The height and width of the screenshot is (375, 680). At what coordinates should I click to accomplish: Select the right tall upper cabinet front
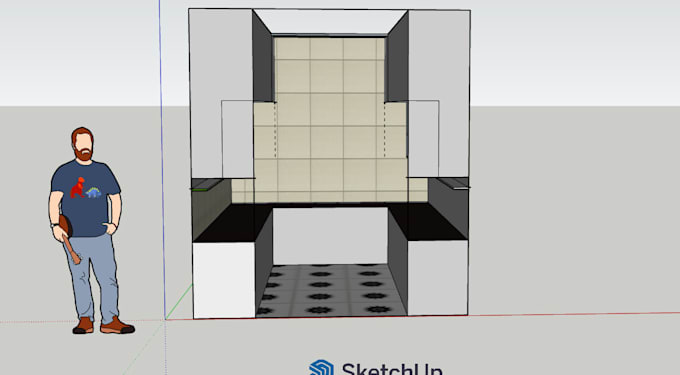pos(439,93)
